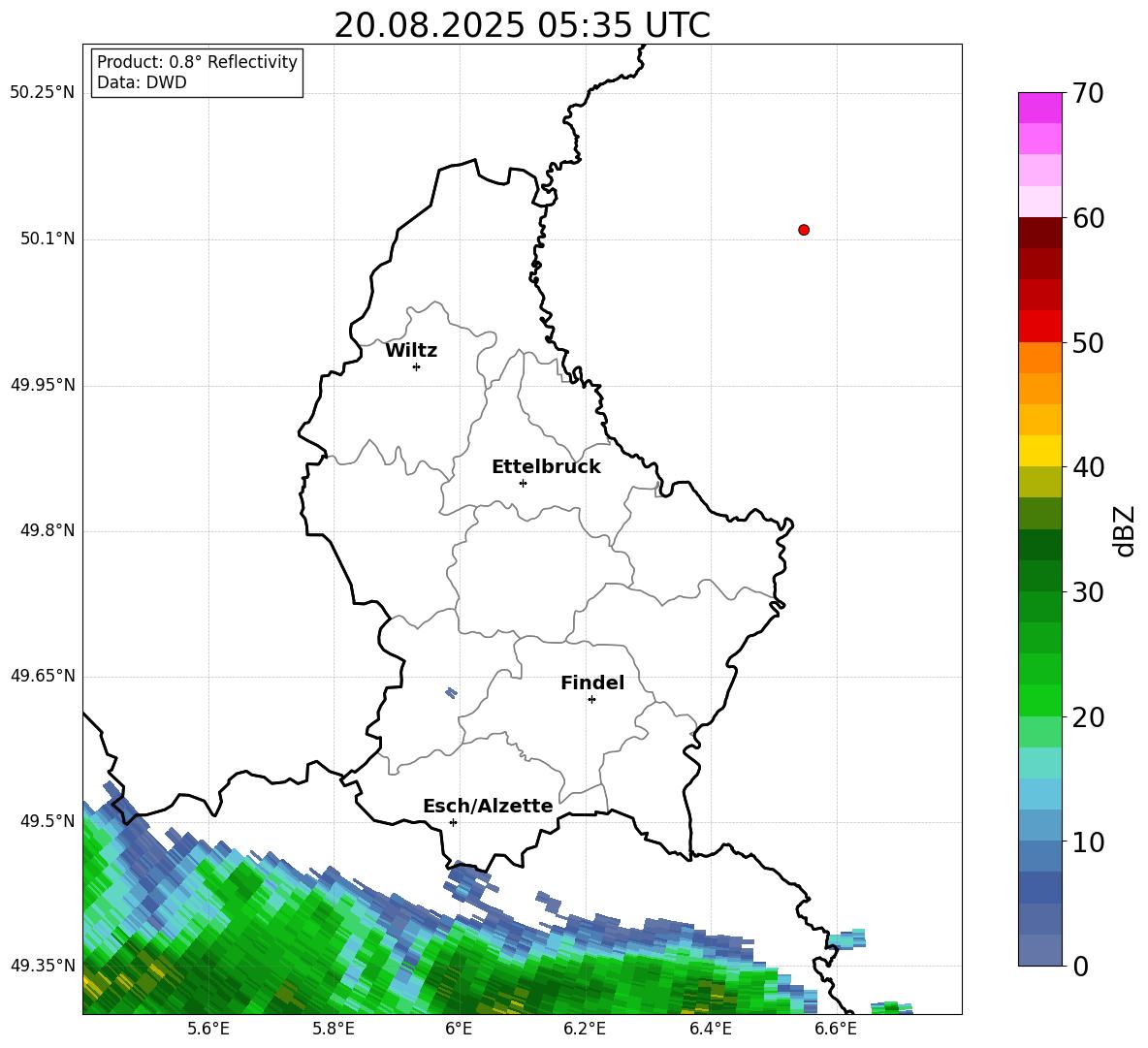Click the magenta top colorbar segment
This screenshot has height=1048, width=1148.
click(x=1040, y=108)
